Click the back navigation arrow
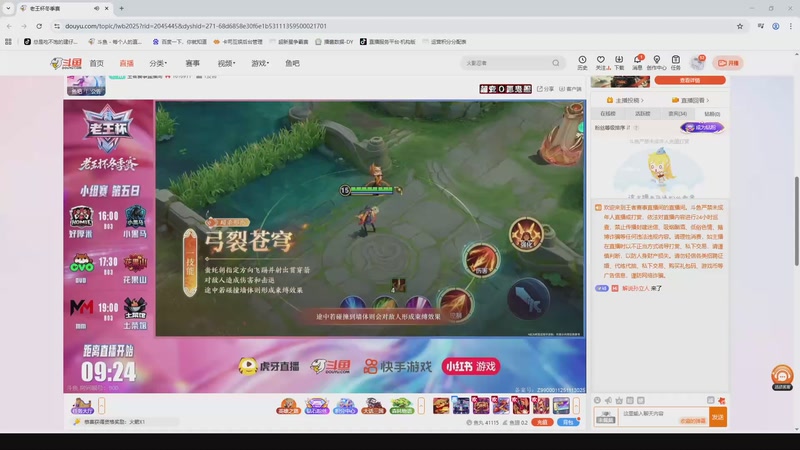 click(x=9, y=26)
